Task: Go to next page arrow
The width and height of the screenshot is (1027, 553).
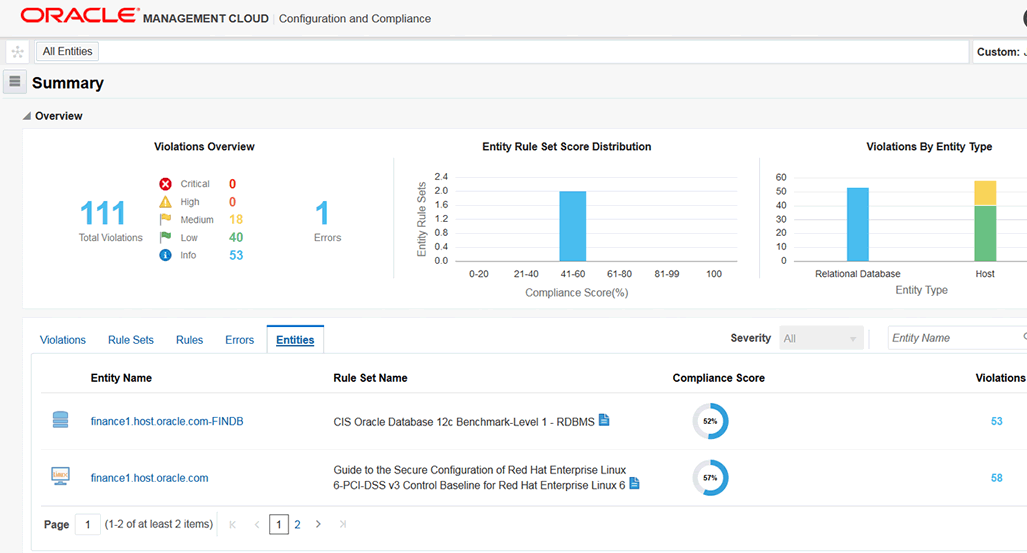Action: pos(318,524)
